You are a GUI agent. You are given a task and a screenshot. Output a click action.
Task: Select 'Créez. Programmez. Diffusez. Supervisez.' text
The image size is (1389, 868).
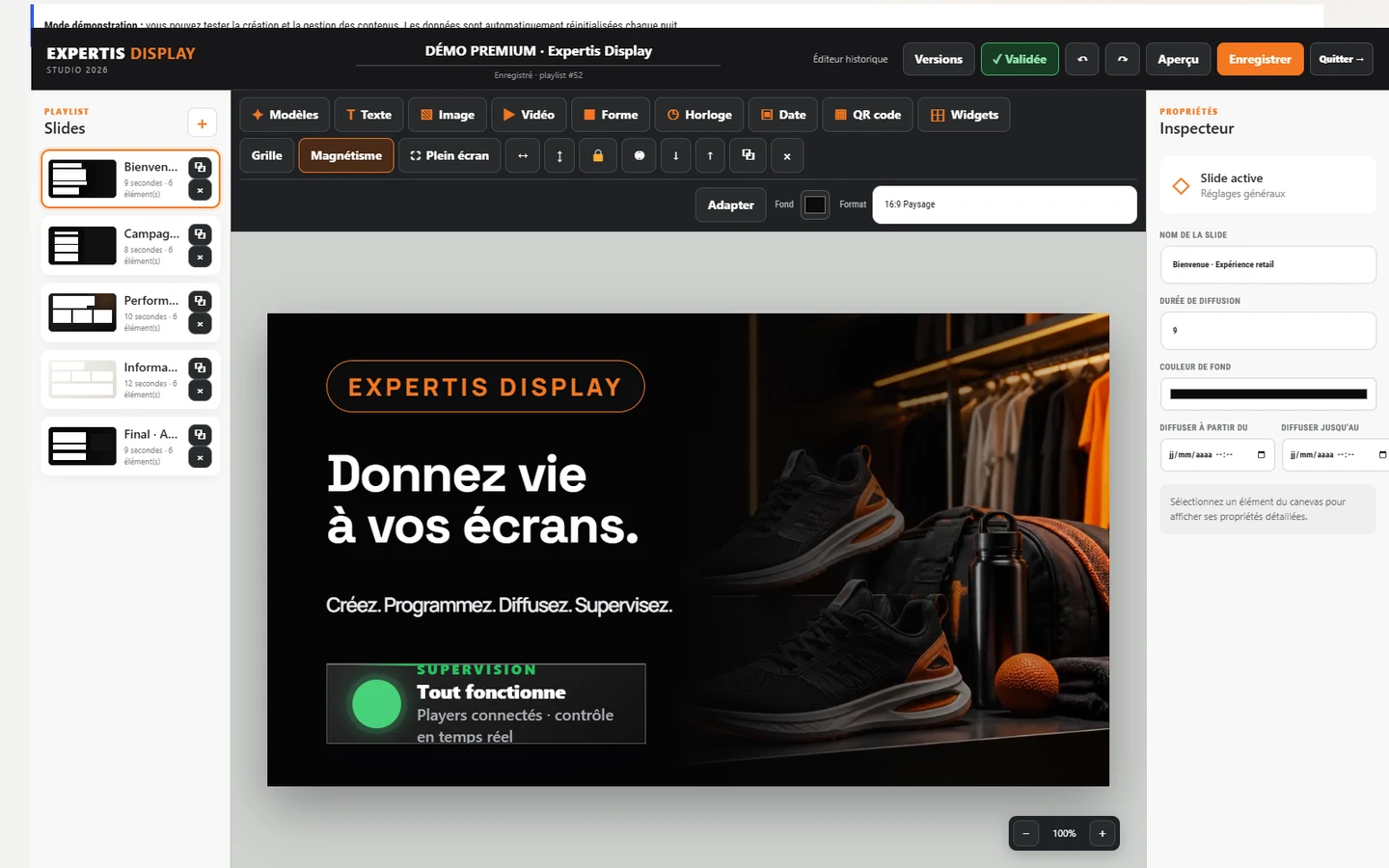pyautogui.click(x=499, y=605)
